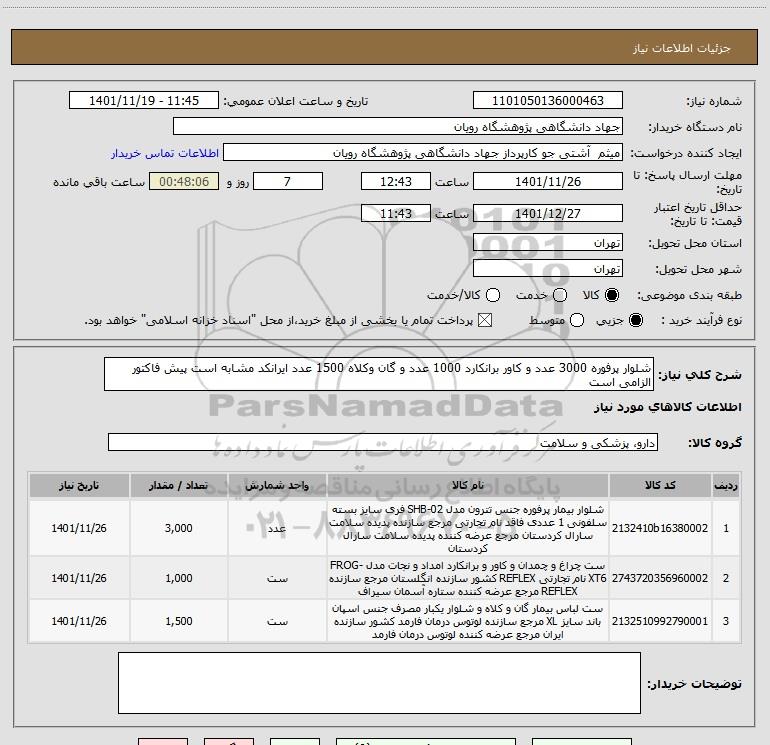
Task: Click the countdown timer 00:48:06
Action: [184, 181]
